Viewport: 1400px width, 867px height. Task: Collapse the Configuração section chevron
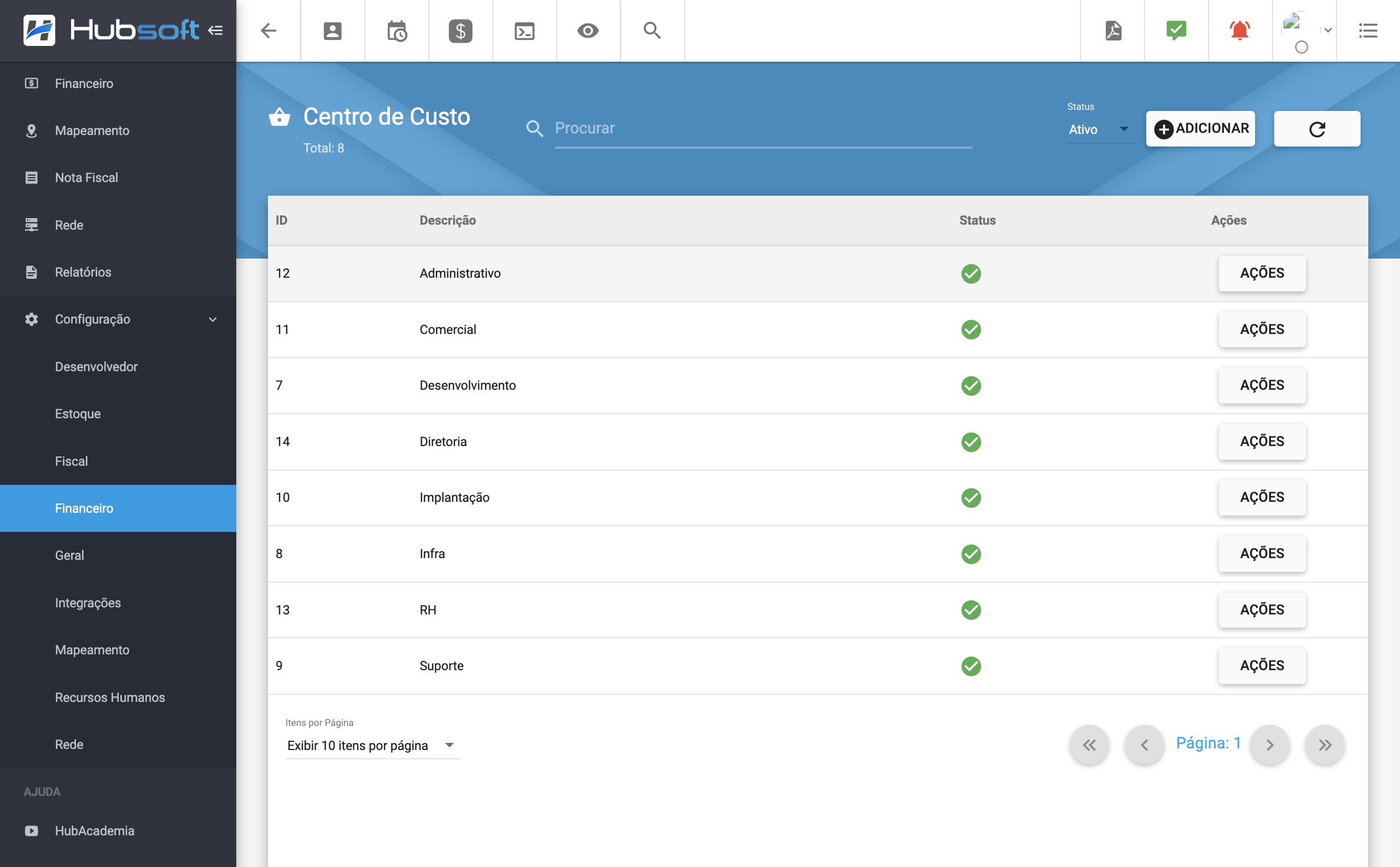pos(213,319)
